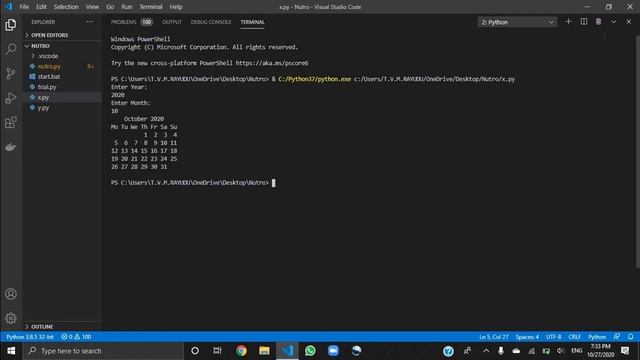The image size is (640, 360).
Task: Select Python 3.8.5 32-bit interpreter in status bar
Action: (x=30, y=337)
